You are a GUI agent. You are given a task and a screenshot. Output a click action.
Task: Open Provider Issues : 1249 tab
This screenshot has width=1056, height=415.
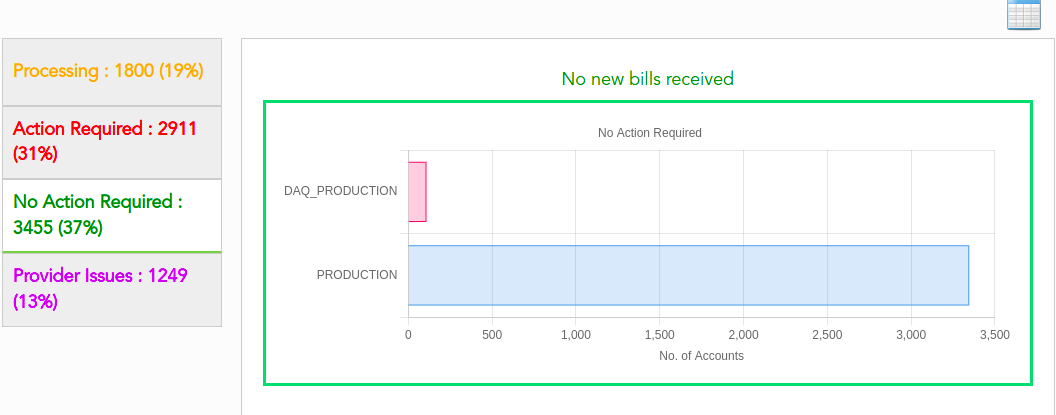pyautogui.click(x=112, y=288)
